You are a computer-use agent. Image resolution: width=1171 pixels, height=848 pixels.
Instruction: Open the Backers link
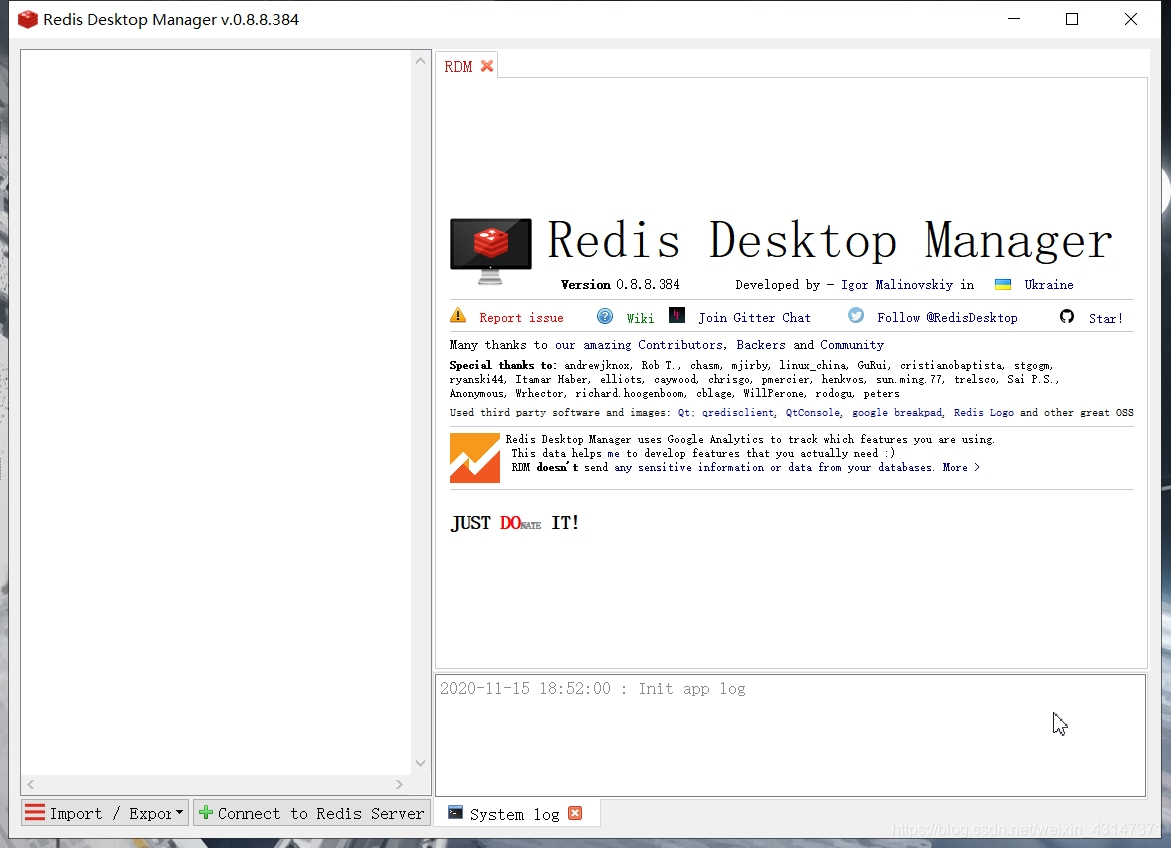coord(760,344)
